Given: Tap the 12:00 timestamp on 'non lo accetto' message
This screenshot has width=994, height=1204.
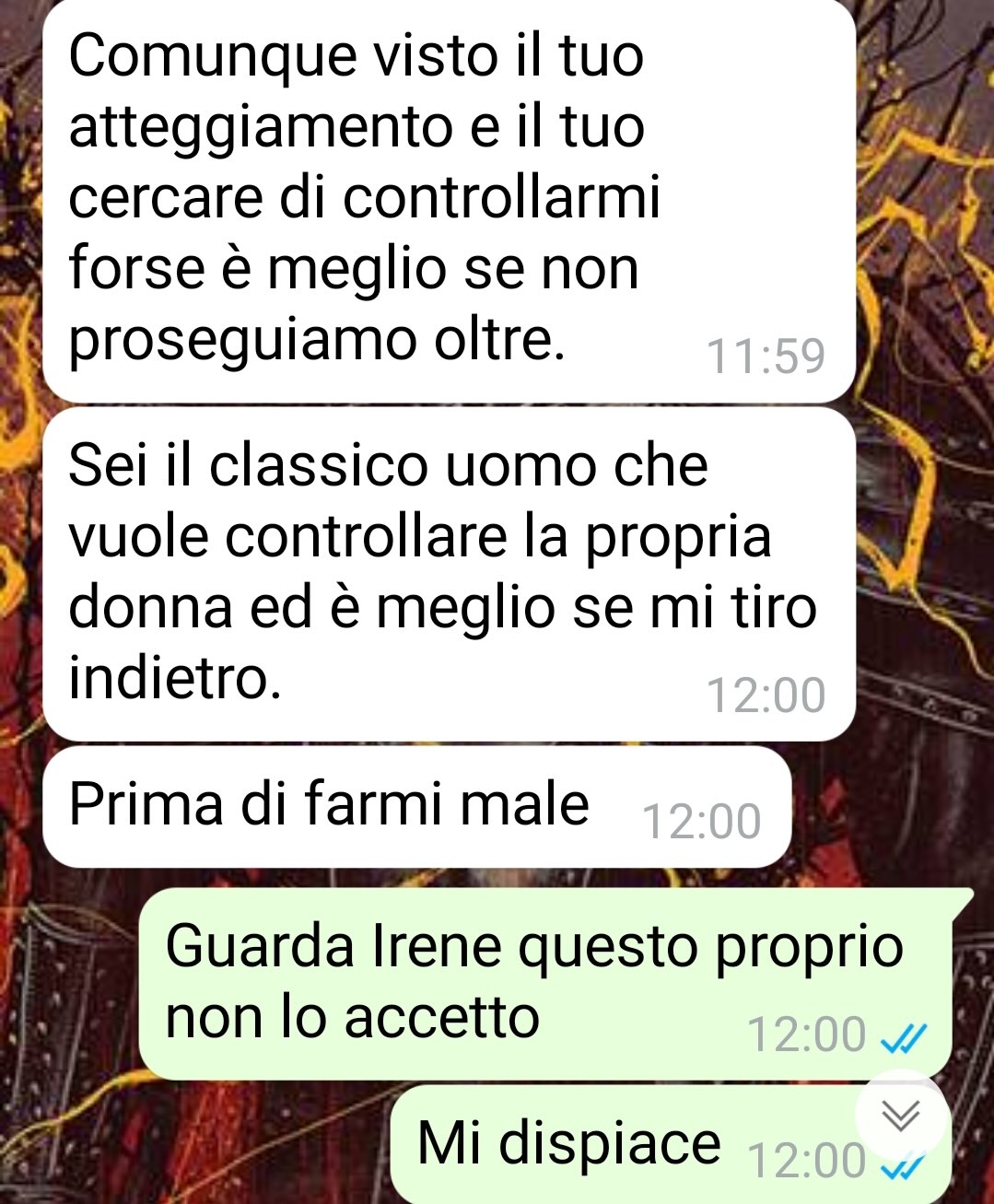Looking at the screenshot, I should point(806,1035).
